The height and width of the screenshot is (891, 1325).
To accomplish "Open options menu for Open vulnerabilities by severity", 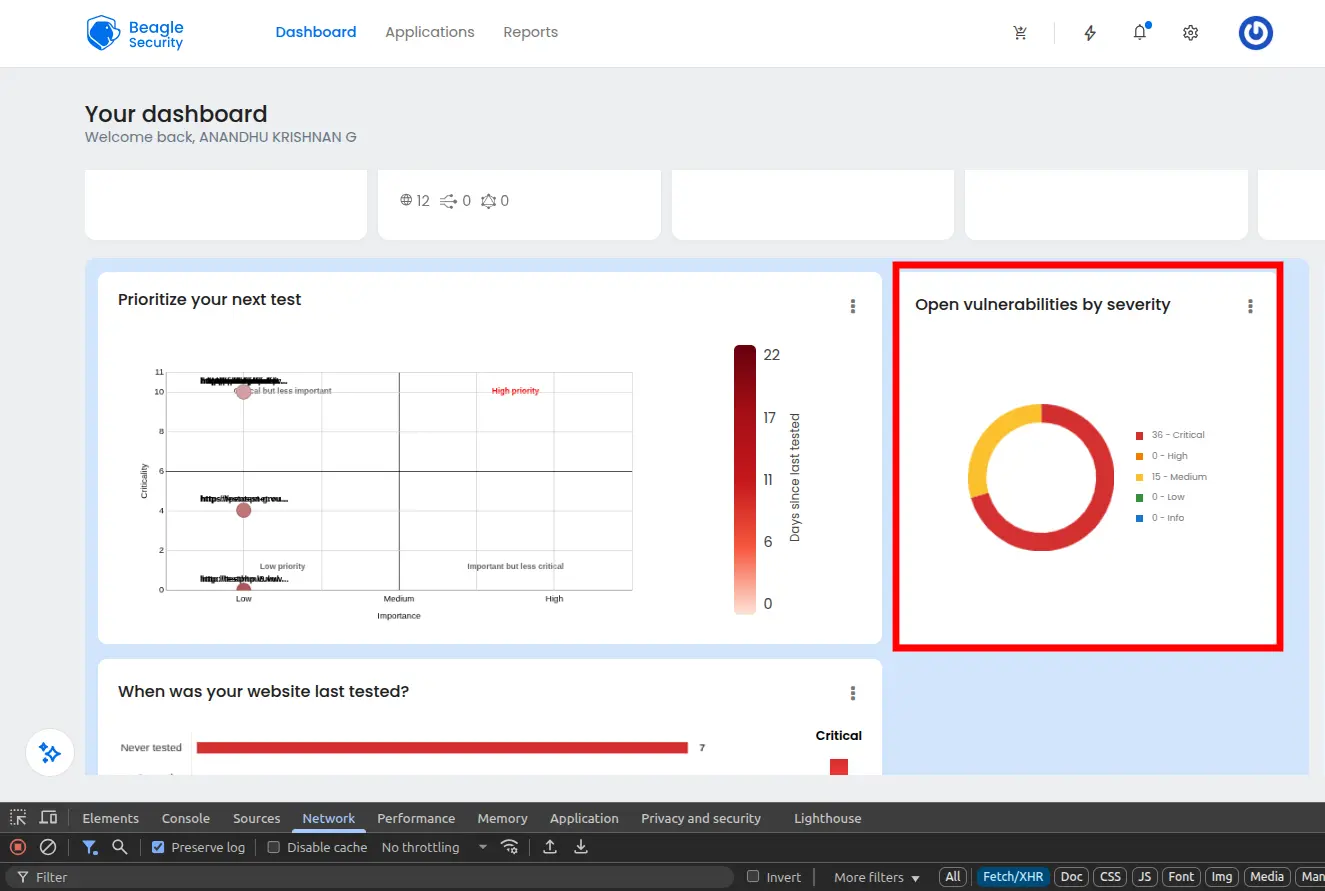I will coord(1250,307).
